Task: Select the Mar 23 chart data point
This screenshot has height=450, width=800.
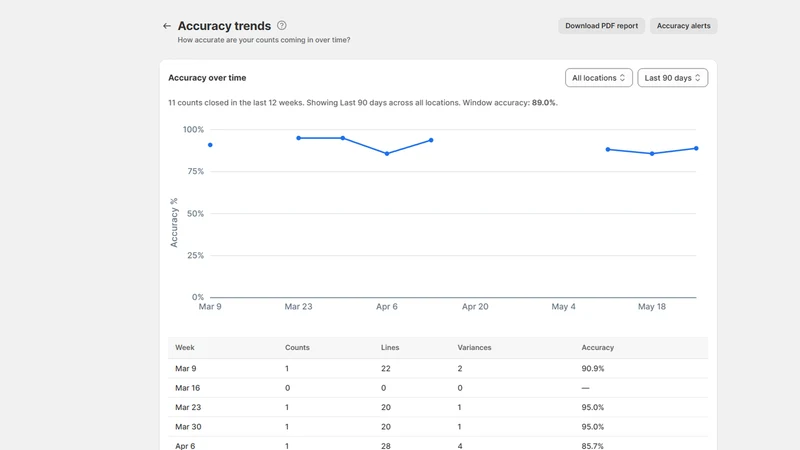Action: [x=298, y=138]
